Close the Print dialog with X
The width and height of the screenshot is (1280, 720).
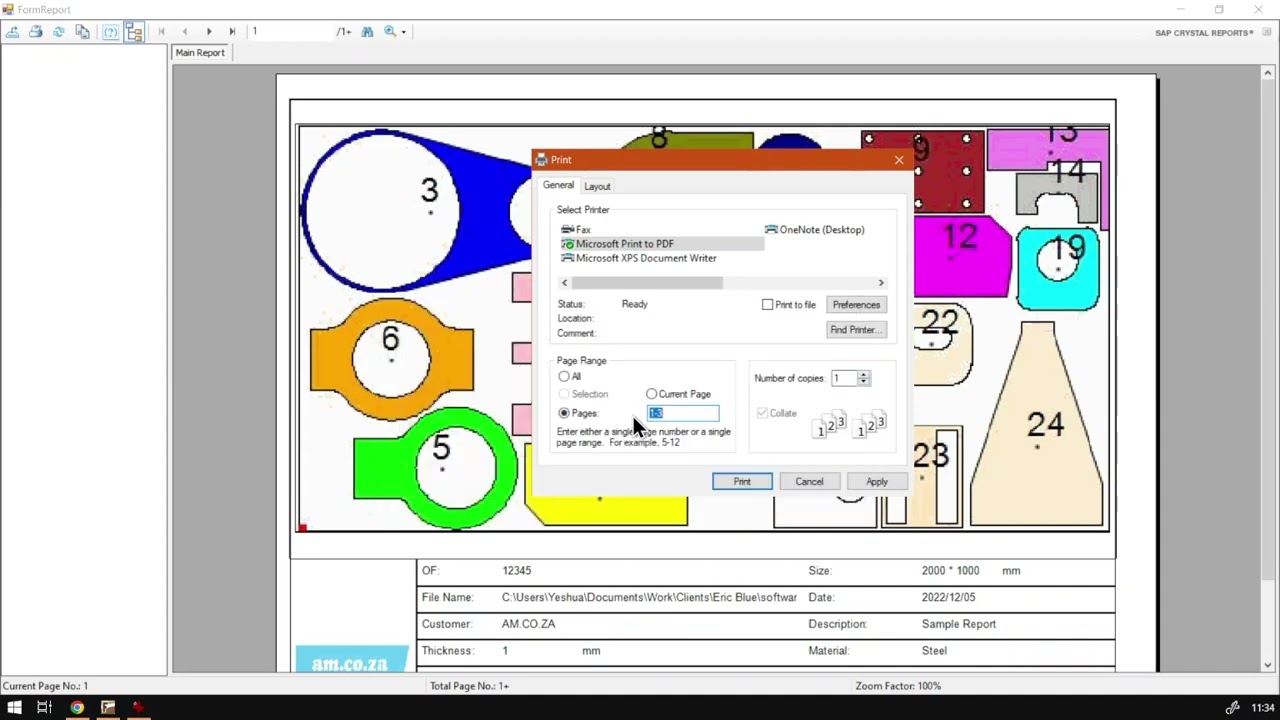coord(899,160)
